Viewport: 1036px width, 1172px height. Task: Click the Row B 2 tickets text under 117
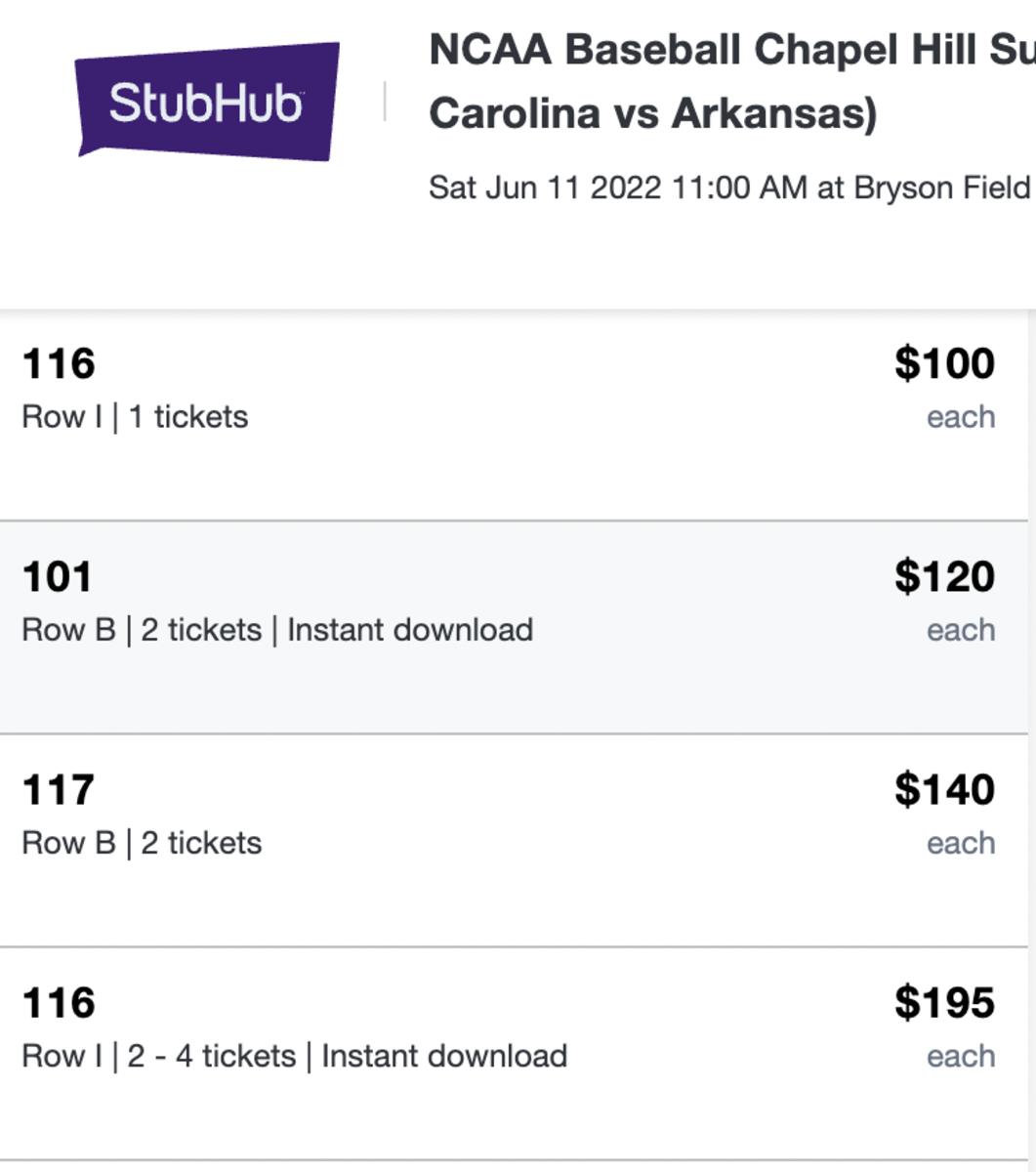click(x=142, y=843)
